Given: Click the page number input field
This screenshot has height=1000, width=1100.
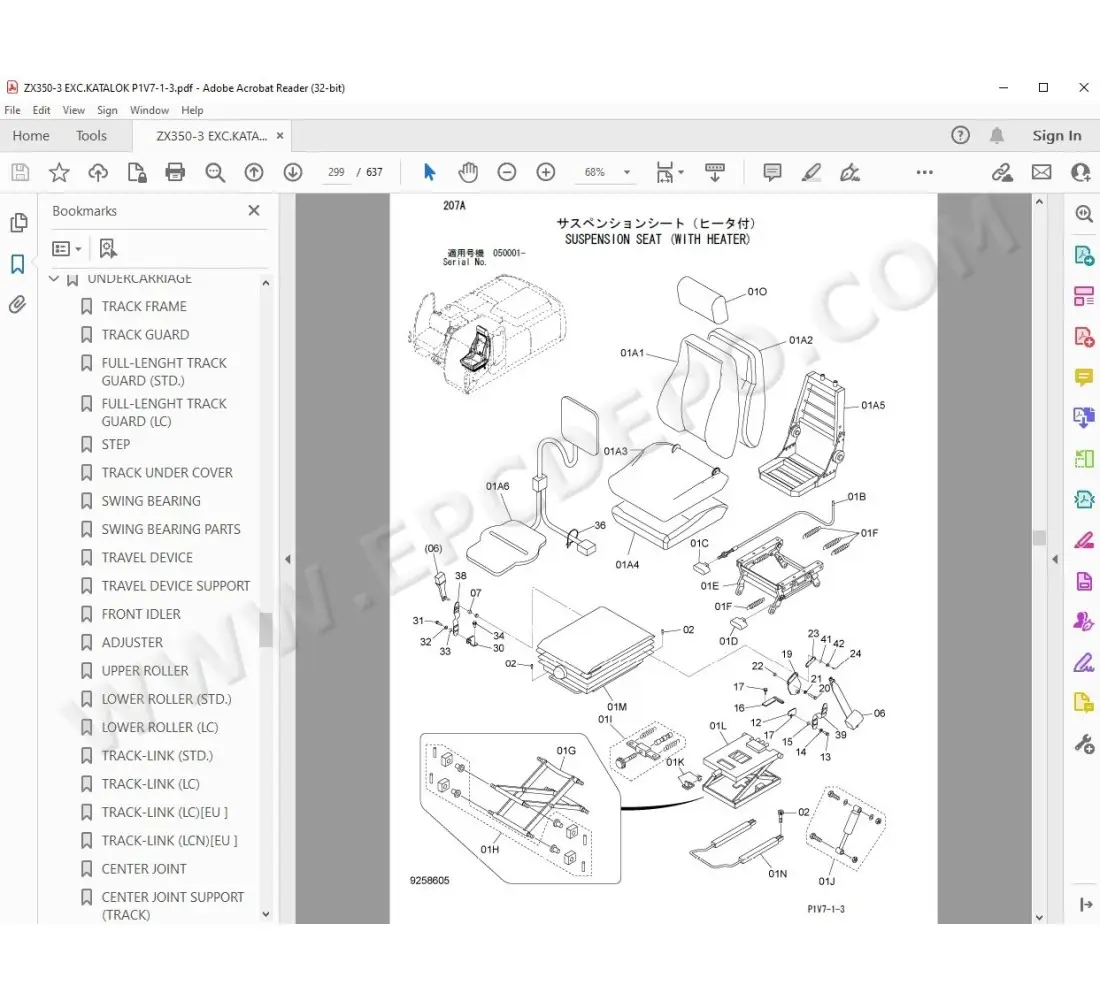Looking at the screenshot, I should (x=336, y=172).
